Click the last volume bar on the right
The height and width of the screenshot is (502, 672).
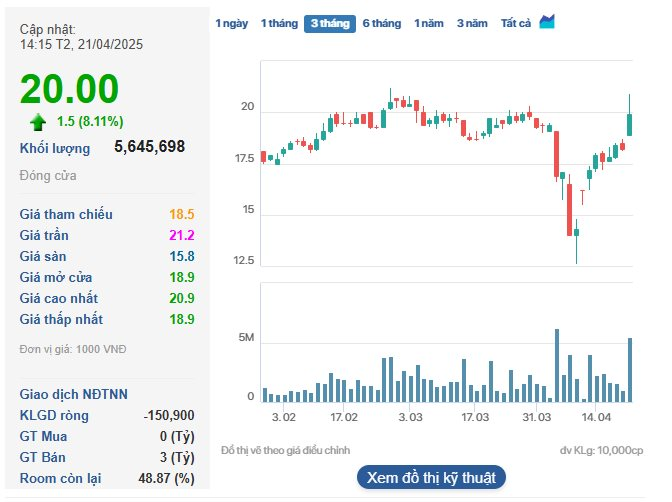click(630, 370)
